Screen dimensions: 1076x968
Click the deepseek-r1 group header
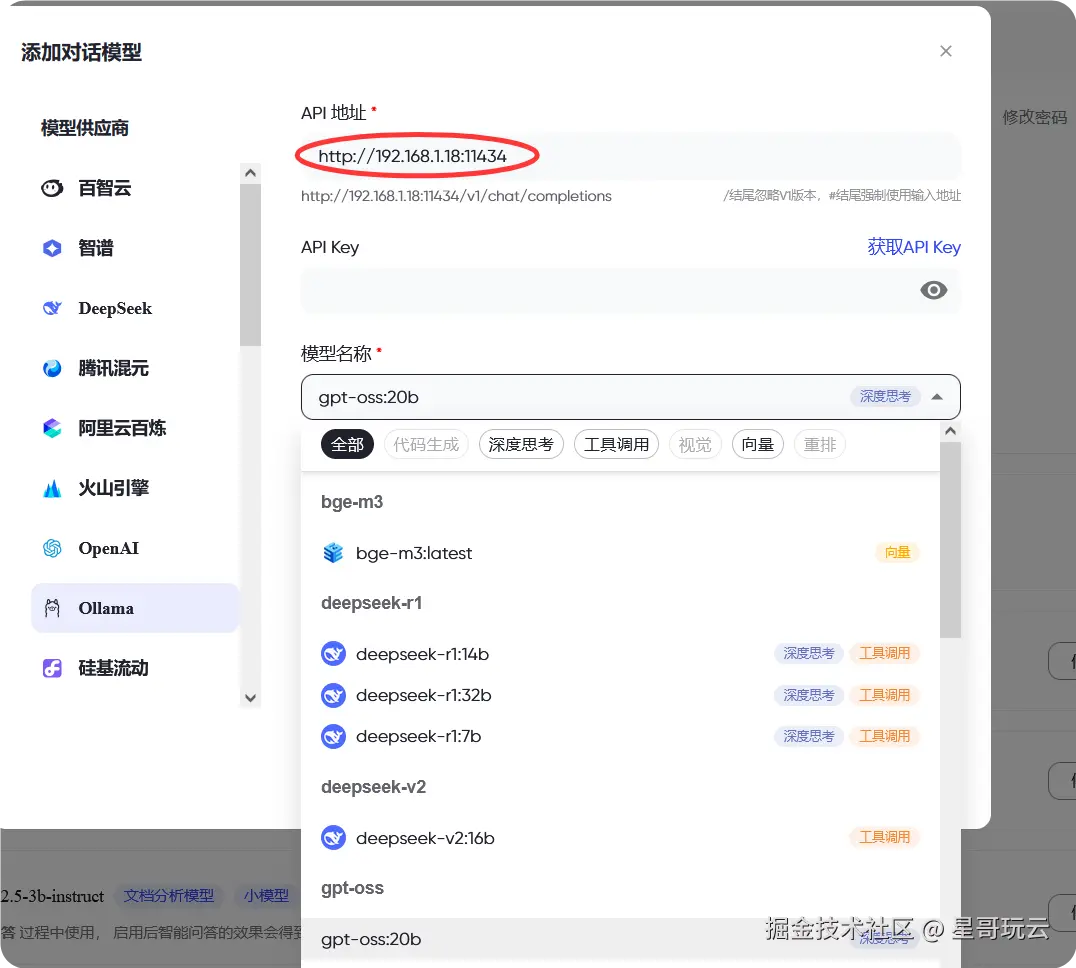(371, 603)
